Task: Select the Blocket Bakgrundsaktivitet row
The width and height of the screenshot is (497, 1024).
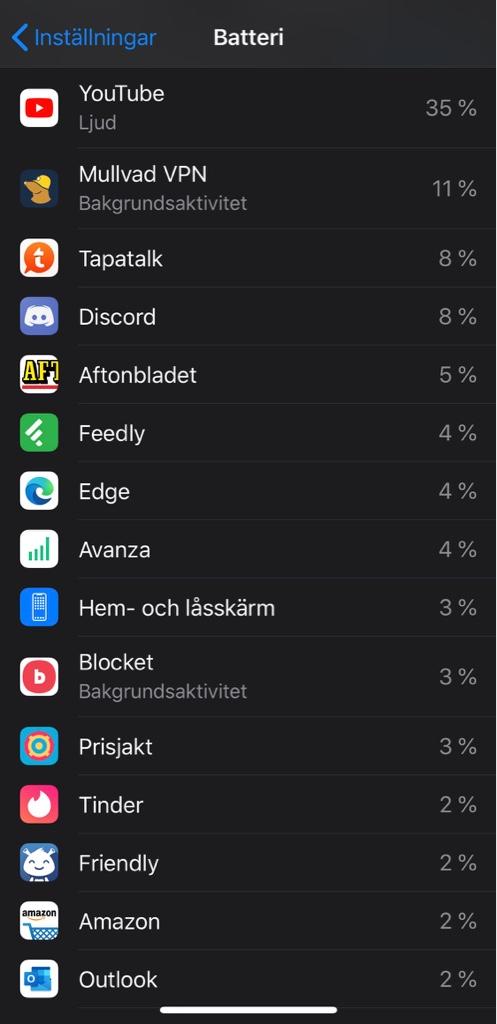Action: tap(248, 677)
